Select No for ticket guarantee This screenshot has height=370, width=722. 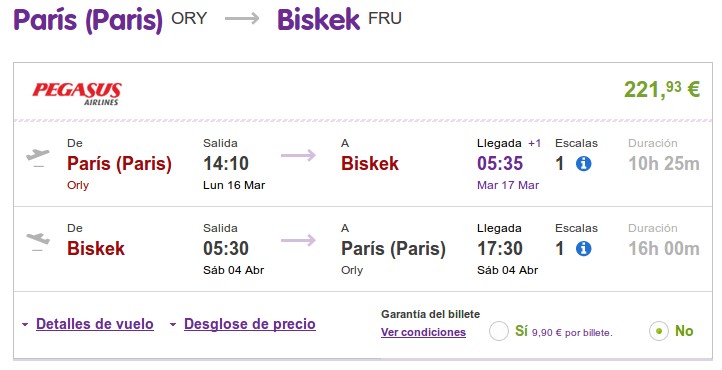coord(659,331)
